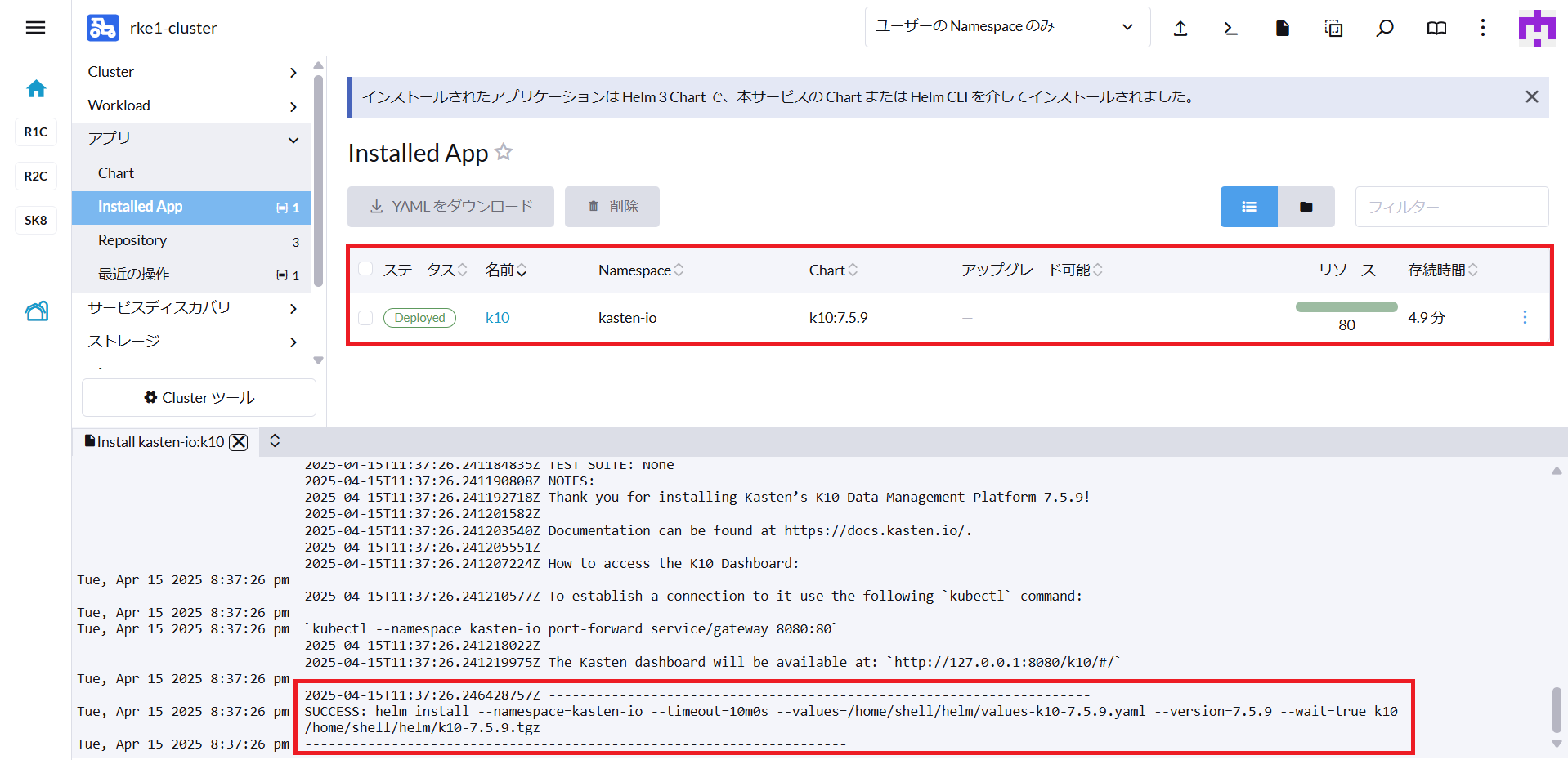This screenshot has width=1568, height=760.
Task: Switch to flat list view
Action: 1249,207
